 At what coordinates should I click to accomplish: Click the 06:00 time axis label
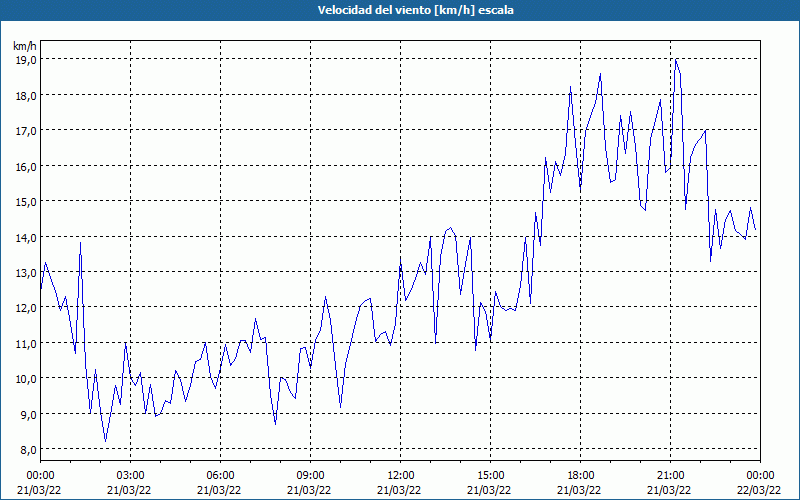click(x=220, y=476)
